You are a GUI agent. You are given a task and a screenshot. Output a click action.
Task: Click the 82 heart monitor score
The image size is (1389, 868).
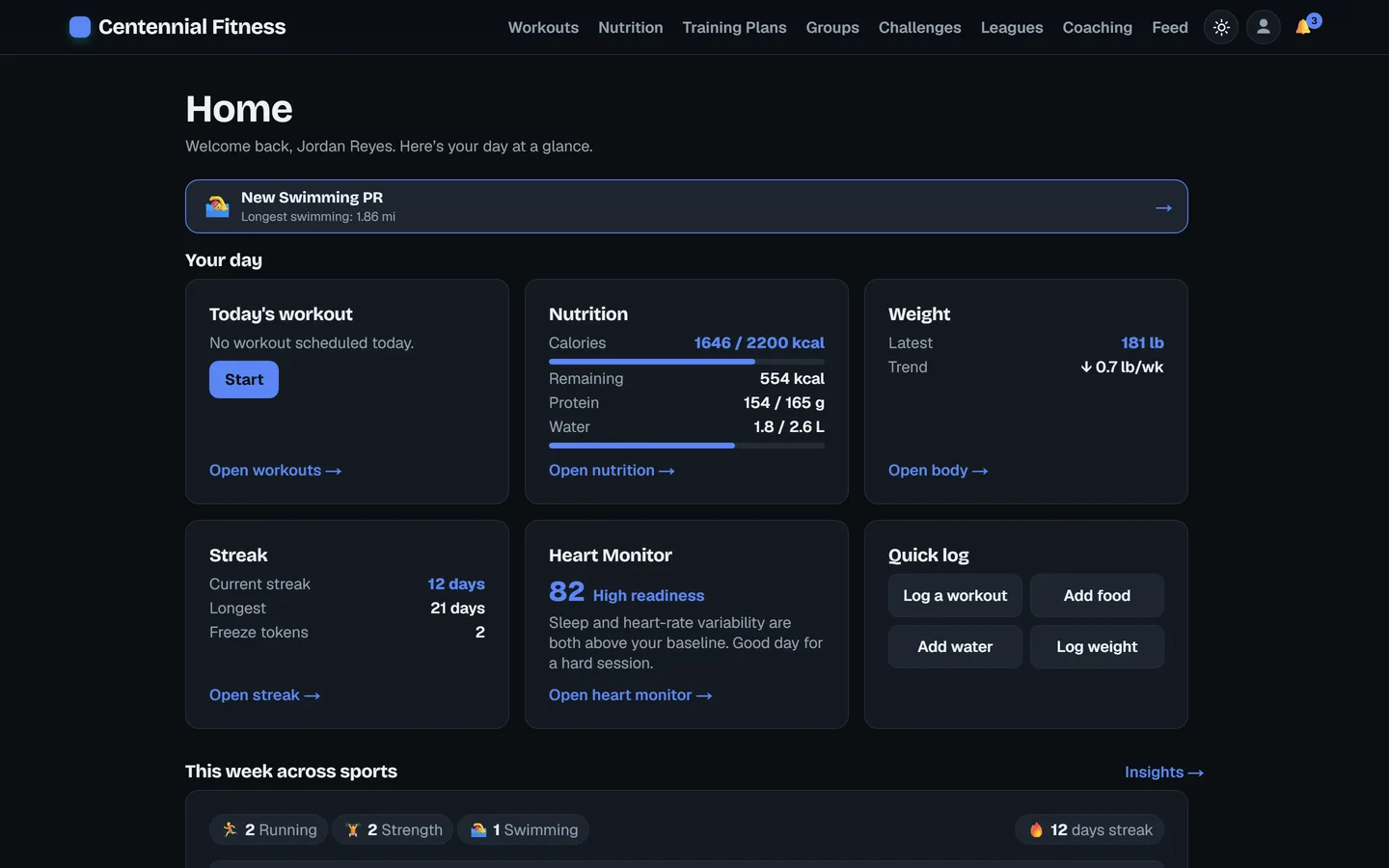pos(567,591)
